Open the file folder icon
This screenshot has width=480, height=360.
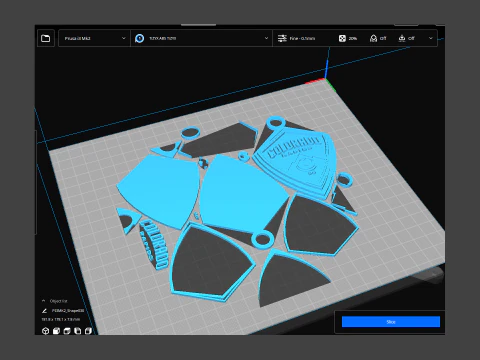[x=46, y=38]
